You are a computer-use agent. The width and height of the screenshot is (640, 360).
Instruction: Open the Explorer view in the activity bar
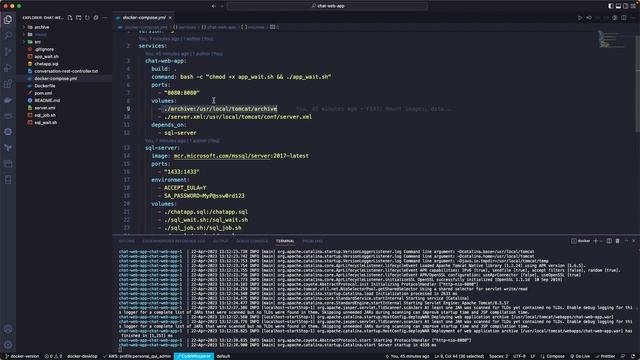(x=8, y=20)
